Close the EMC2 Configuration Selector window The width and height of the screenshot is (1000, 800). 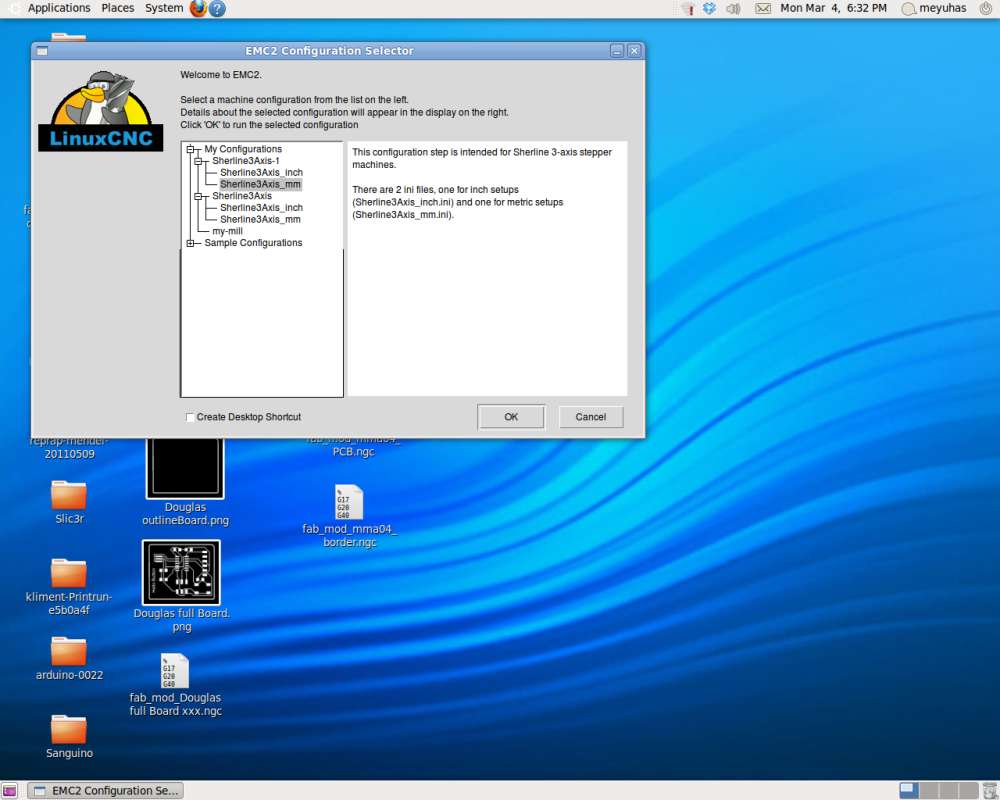[x=634, y=51]
